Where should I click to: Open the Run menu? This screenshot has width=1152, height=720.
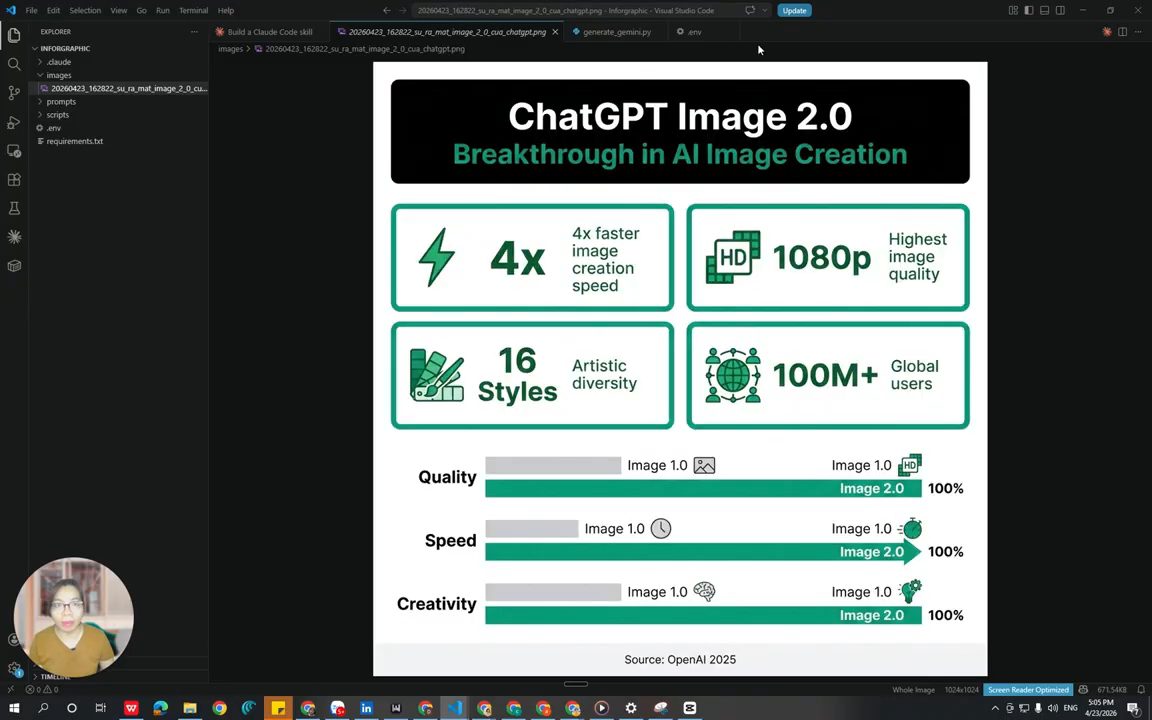[x=163, y=10]
